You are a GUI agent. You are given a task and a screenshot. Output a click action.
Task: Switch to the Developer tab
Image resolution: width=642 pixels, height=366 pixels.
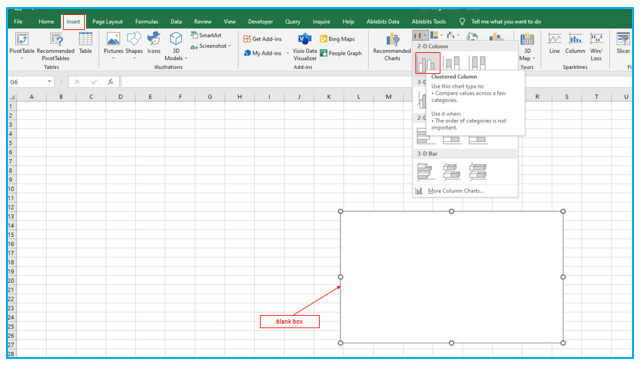(x=260, y=22)
